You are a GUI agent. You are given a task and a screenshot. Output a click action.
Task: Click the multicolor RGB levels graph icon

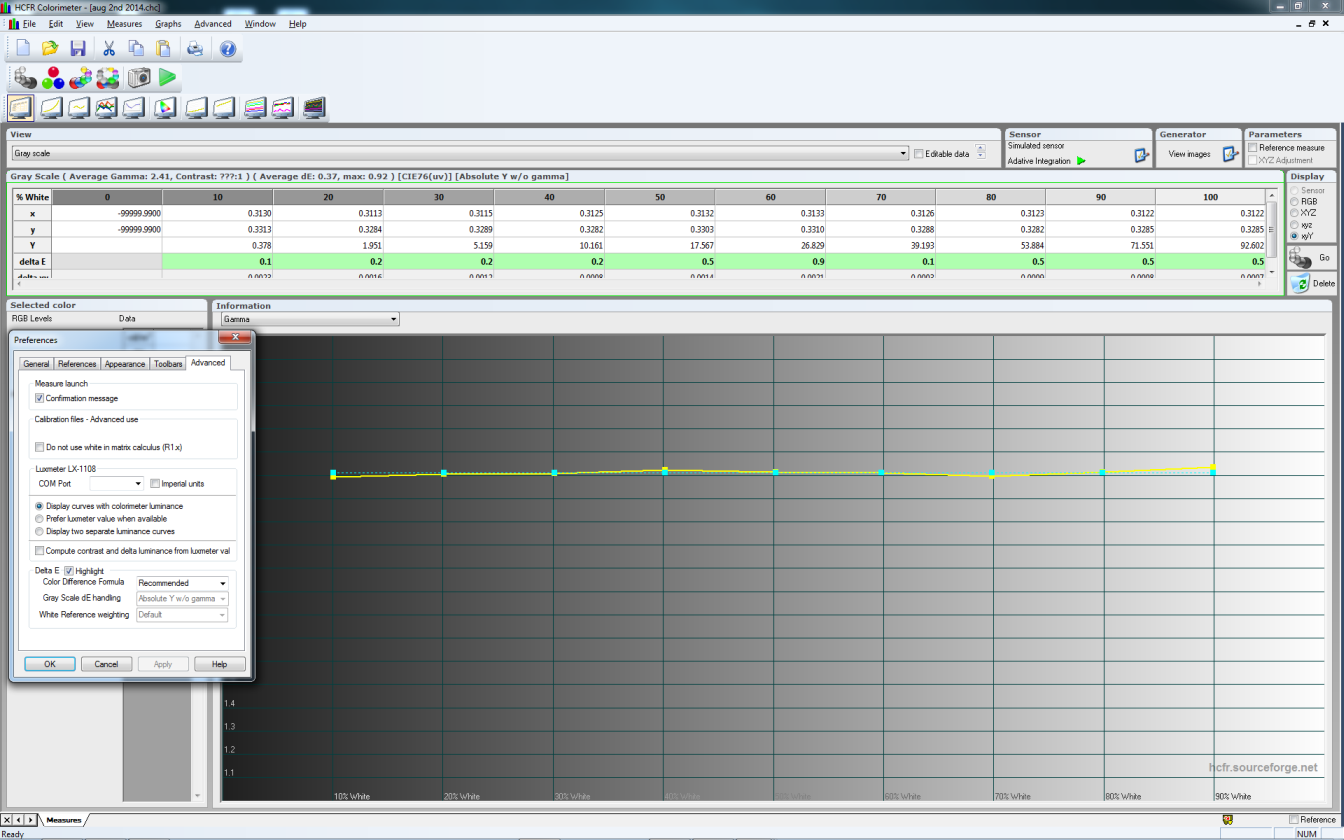[x=107, y=107]
